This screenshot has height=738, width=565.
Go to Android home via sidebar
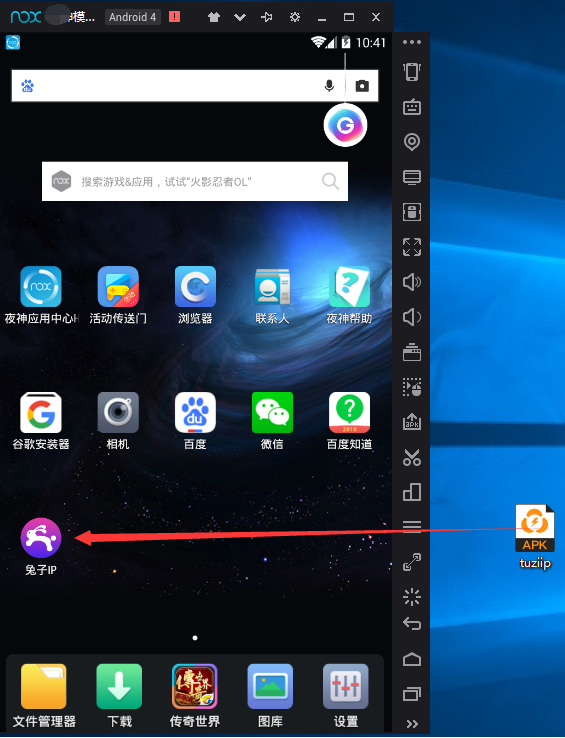pyautogui.click(x=412, y=659)
